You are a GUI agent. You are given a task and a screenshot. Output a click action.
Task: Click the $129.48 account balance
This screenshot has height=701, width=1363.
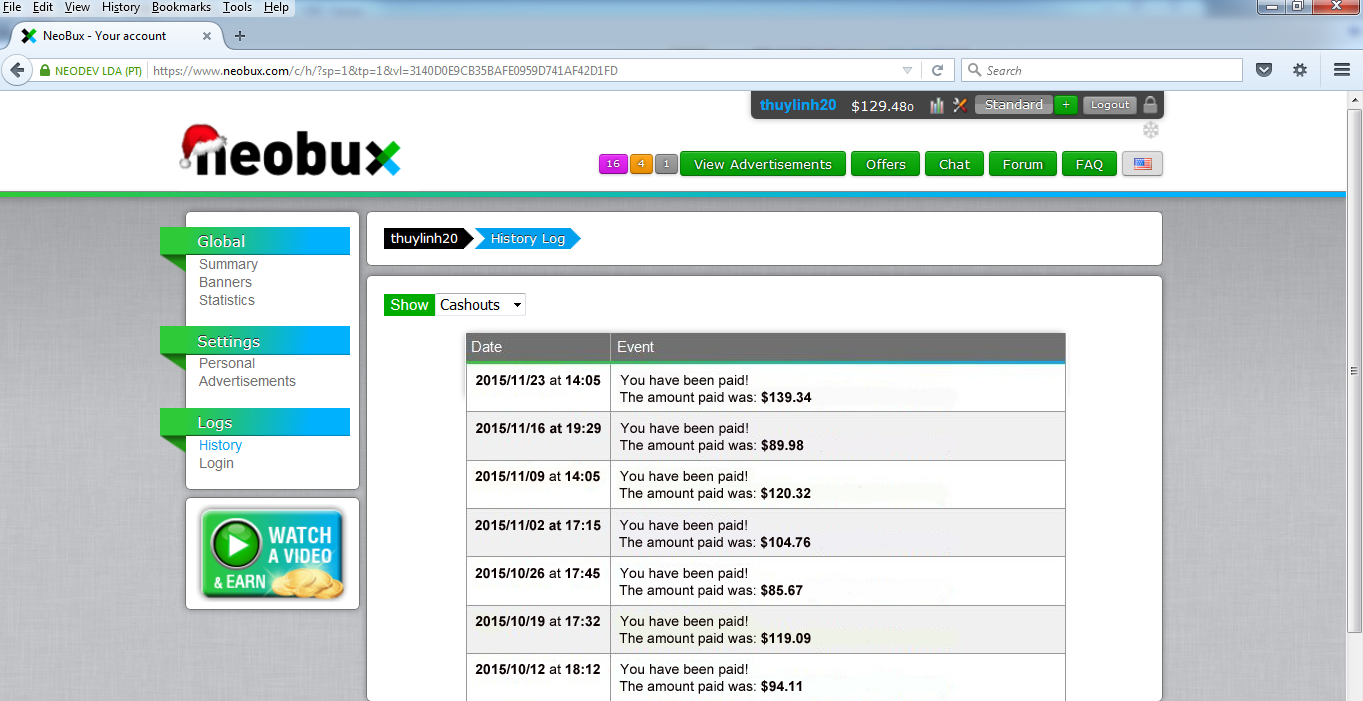pyautogui.click(x=882, y=106)
